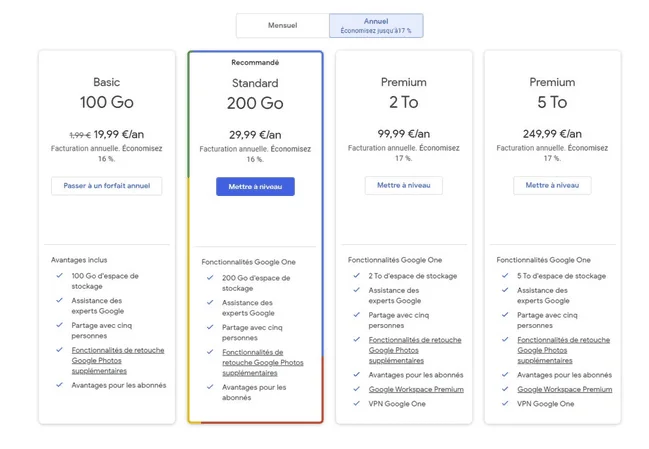Click checkmark beside 2 To d'espace de stockage
Screen dimensions: 649x449
[x=357, y=275]
